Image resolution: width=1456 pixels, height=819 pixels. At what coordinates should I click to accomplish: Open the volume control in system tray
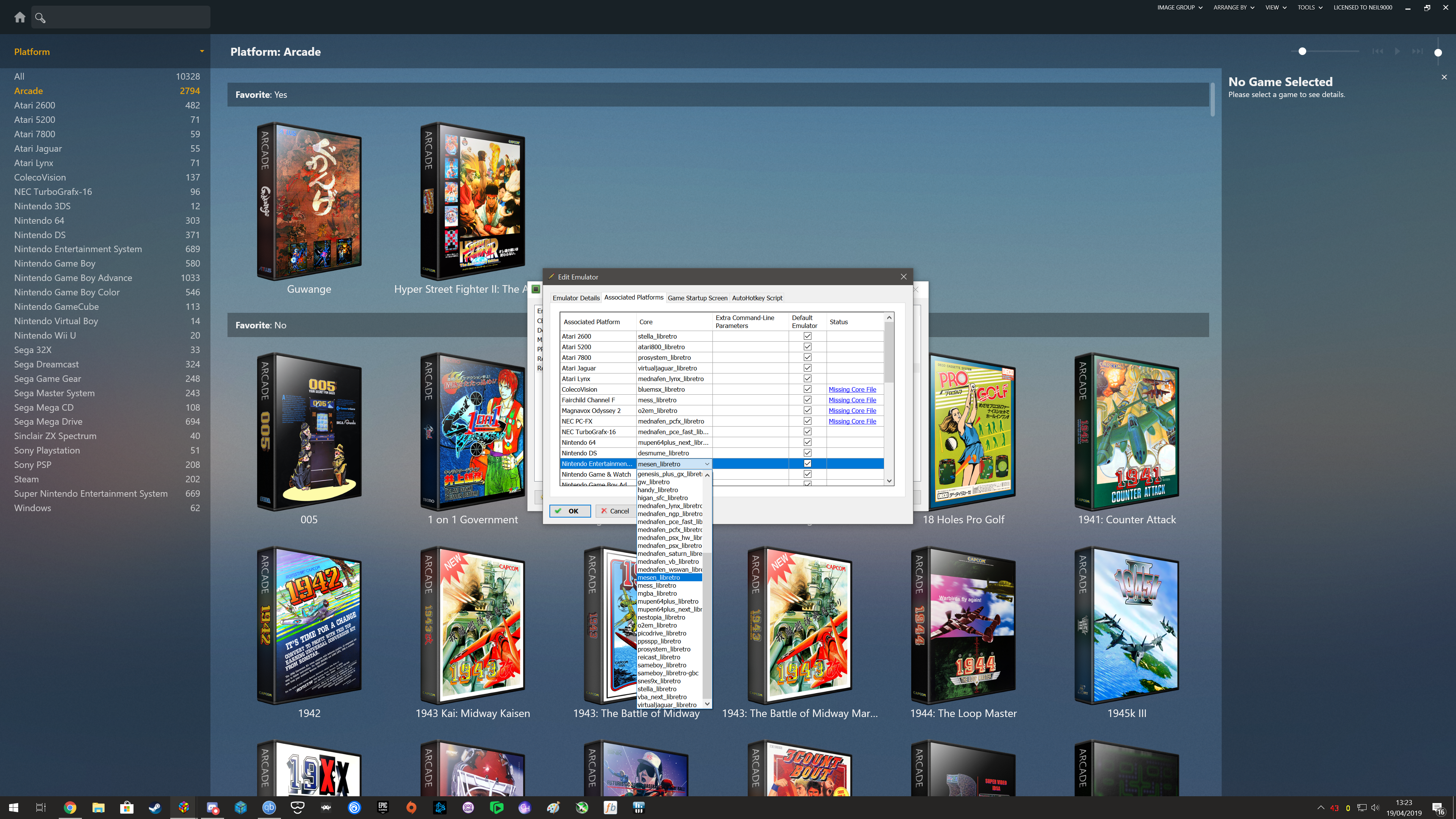[x=1375, y=808]
